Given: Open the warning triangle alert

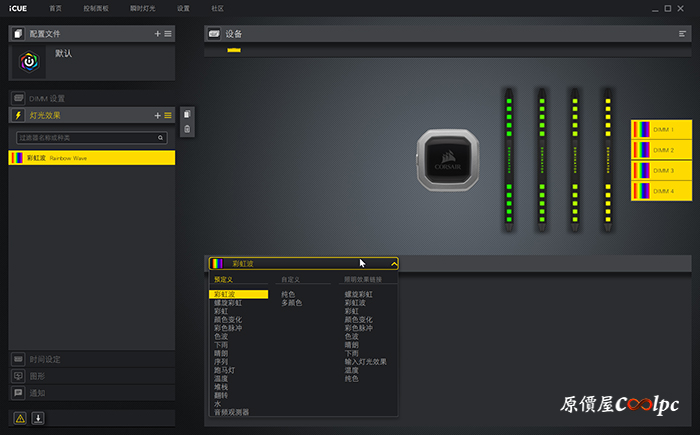Looking at the screenshot, I should coord(20,418).
